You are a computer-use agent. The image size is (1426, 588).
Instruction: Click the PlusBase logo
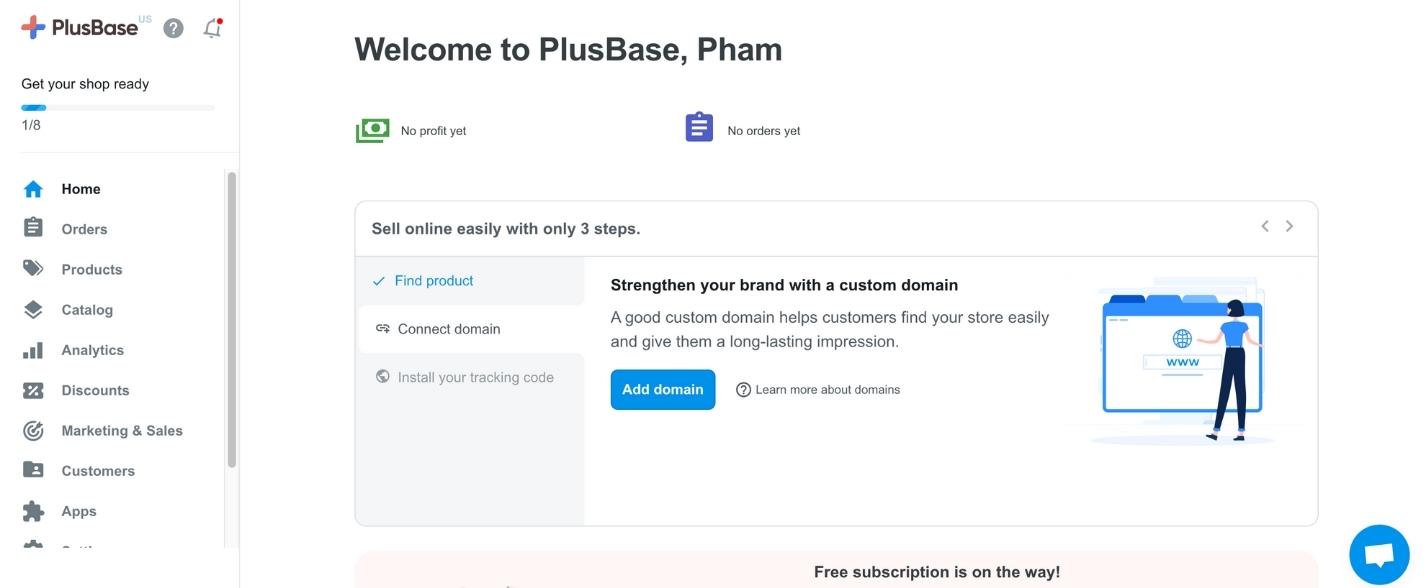(x=80, y=28)
